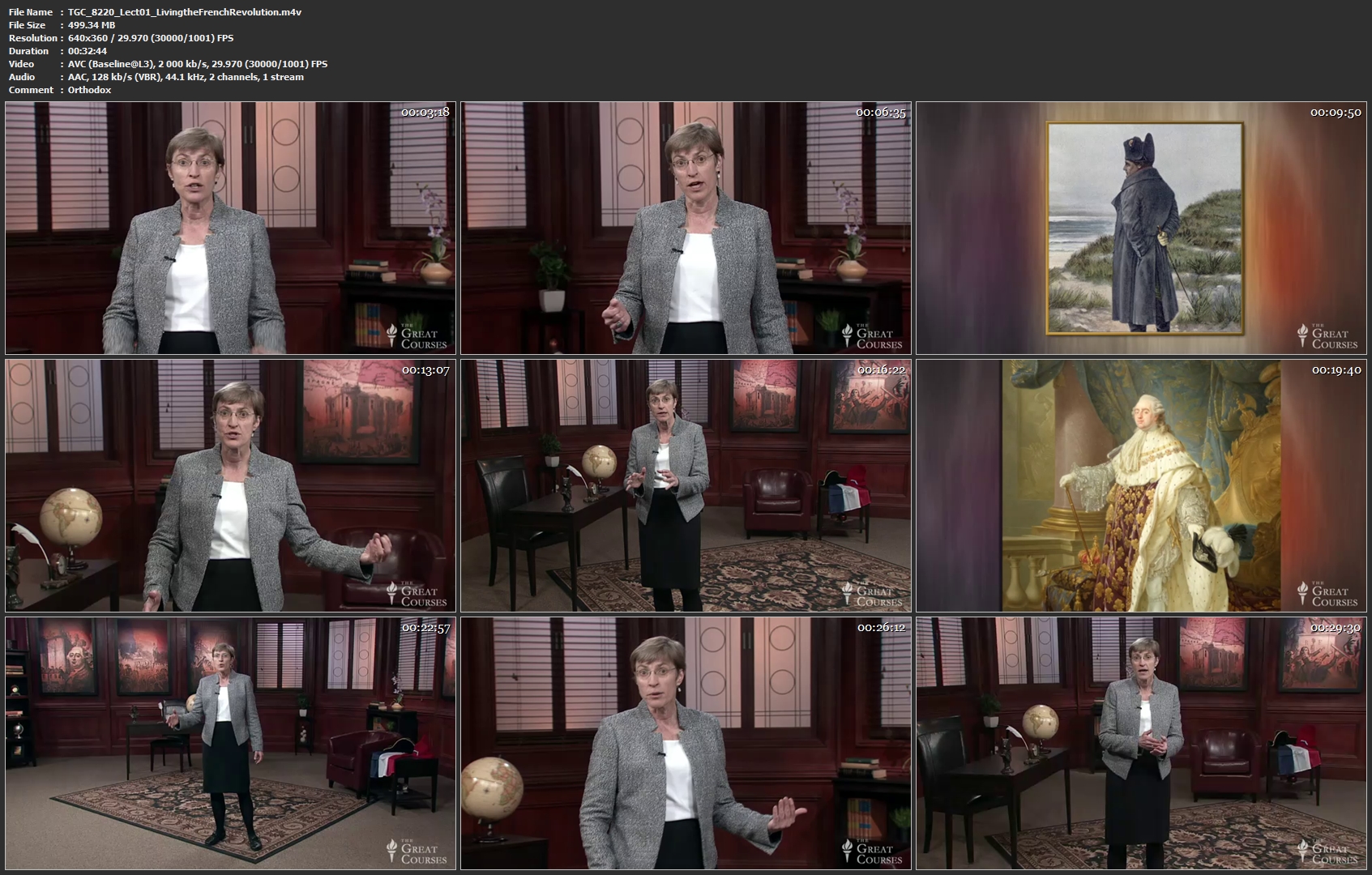Click the Video label
The width and height of the screenshot is (1372, 875).
pyautogui.click(x=22, y=64)
